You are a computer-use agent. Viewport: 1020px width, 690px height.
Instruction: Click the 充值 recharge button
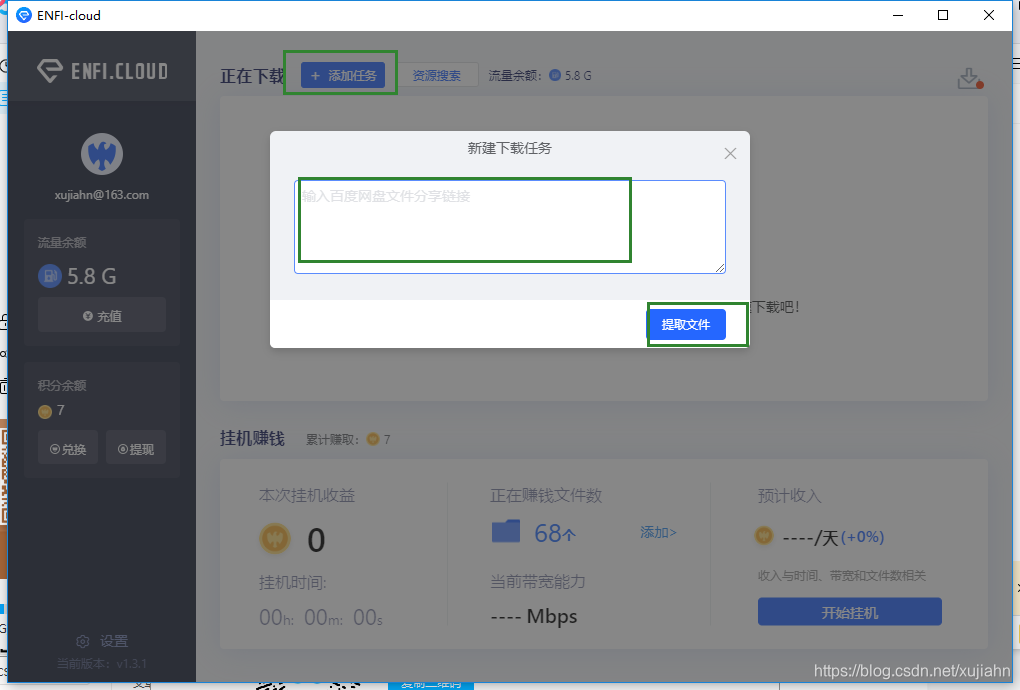click(102, 316)
